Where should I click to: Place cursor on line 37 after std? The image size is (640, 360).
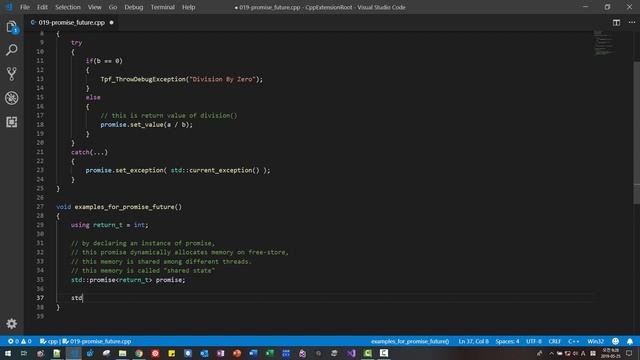coord(82,298)
